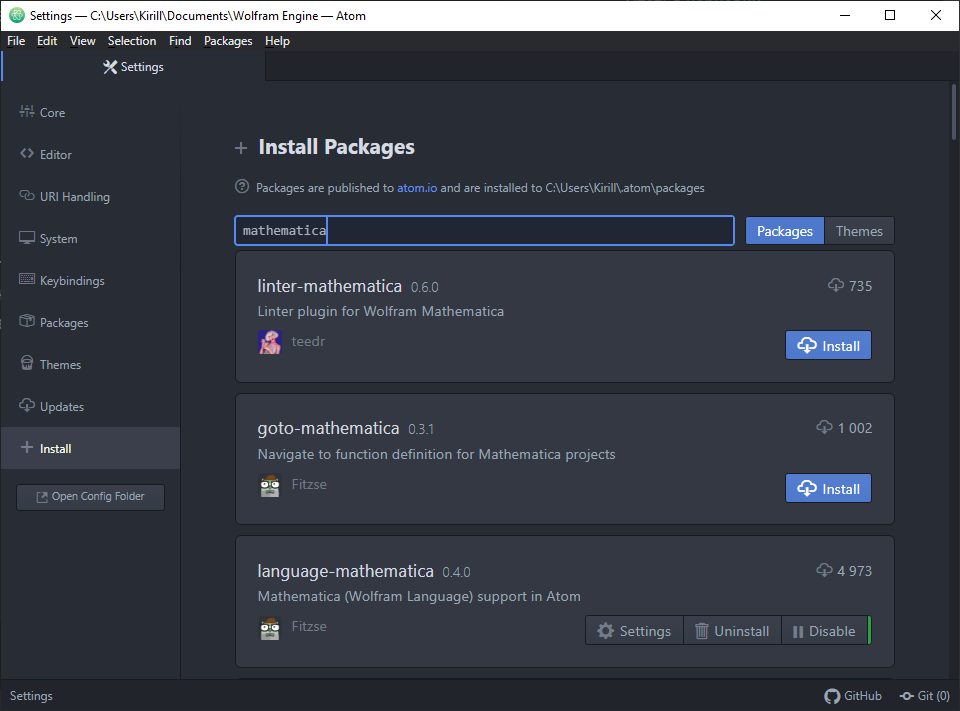Open the Core settings section
Image resolution: width=960 pixels, height=711 pixels.
[91, 113]
